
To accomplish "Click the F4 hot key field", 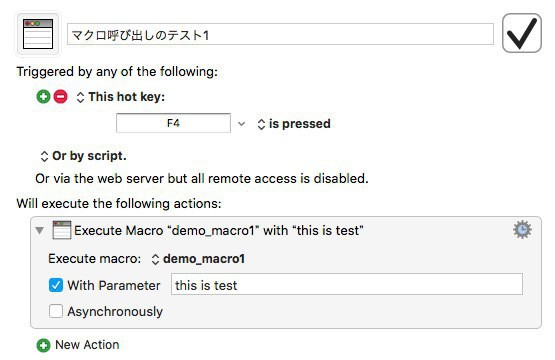I will [x=173, y=123].
